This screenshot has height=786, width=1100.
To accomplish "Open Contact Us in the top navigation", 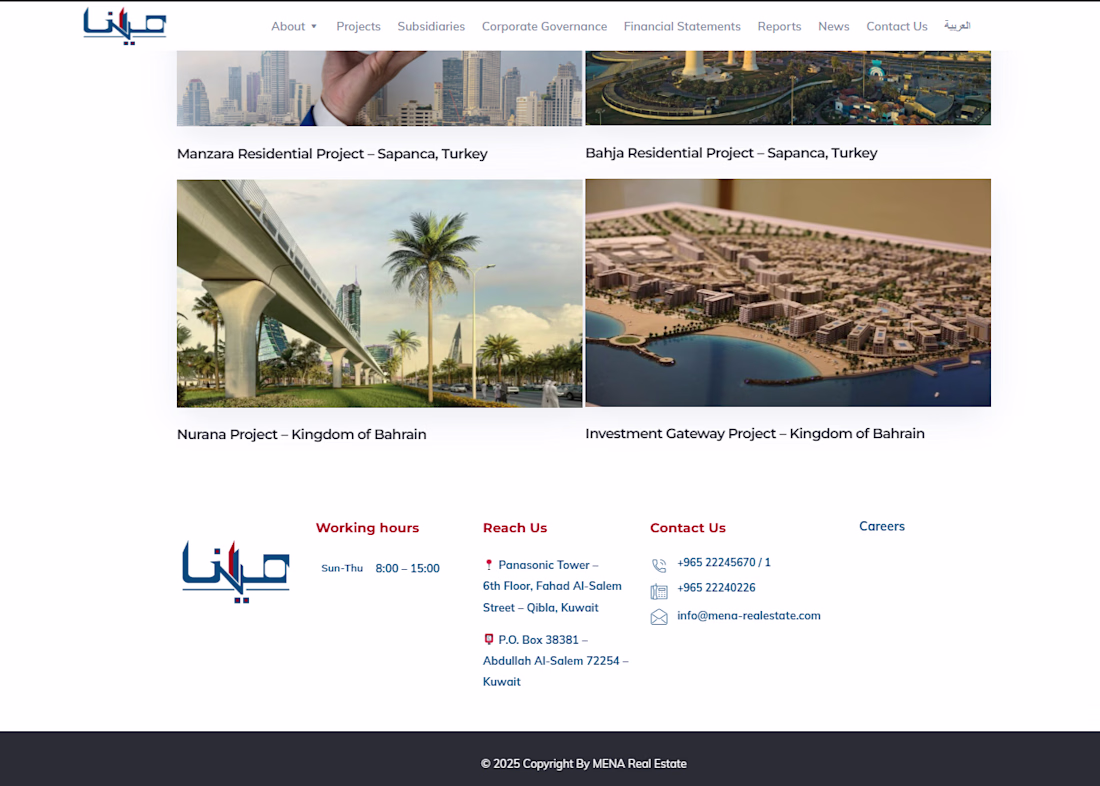I will 897,27.
